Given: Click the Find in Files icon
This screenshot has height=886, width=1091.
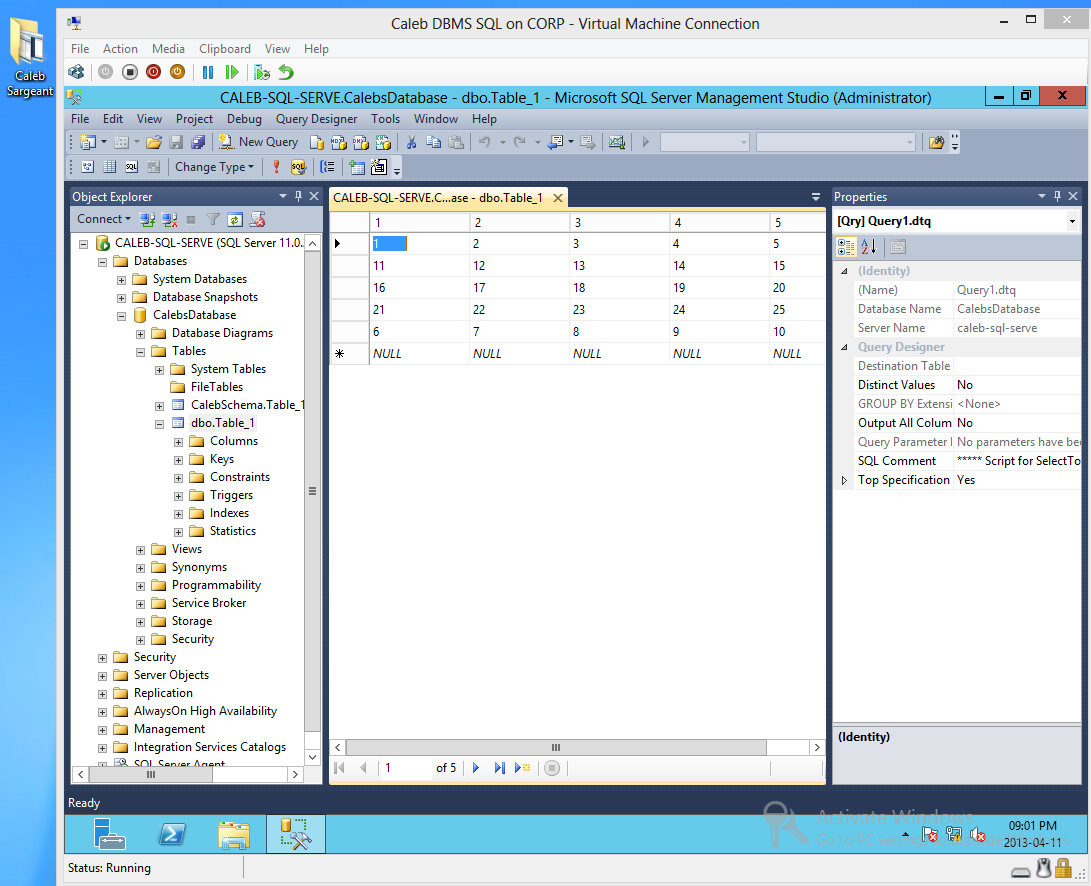Looking at the screenshot, I should pos(937,142).
